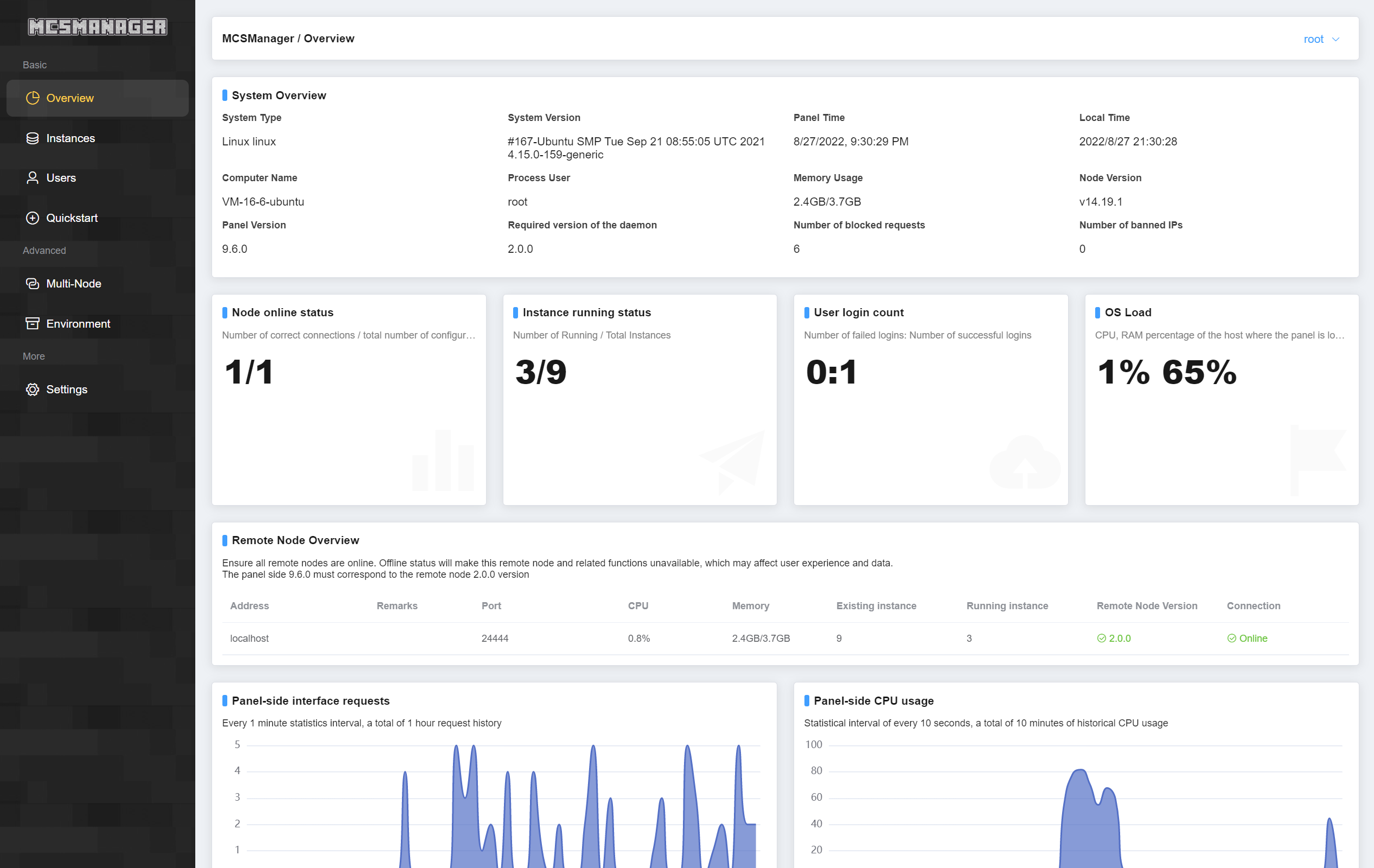Click the 0:1 login count value
The height and width of the screenshot is (868, 1374).
(832, 372)
